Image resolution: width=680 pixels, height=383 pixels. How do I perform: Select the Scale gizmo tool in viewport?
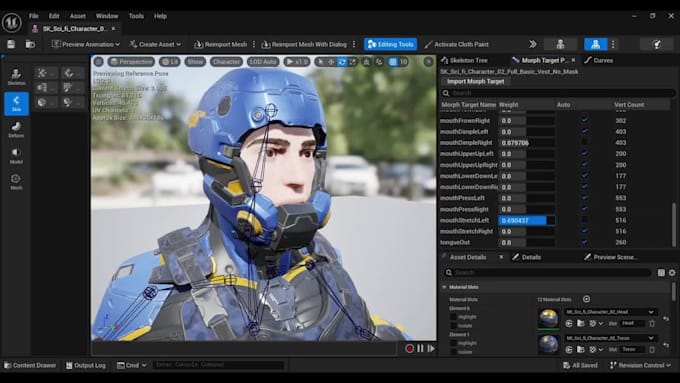[353, 62]
